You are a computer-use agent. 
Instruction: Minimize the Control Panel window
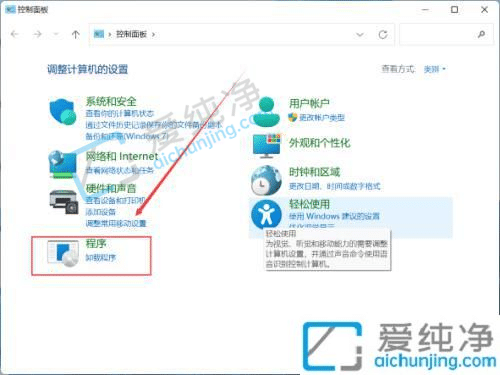click(x=425, y=10)
